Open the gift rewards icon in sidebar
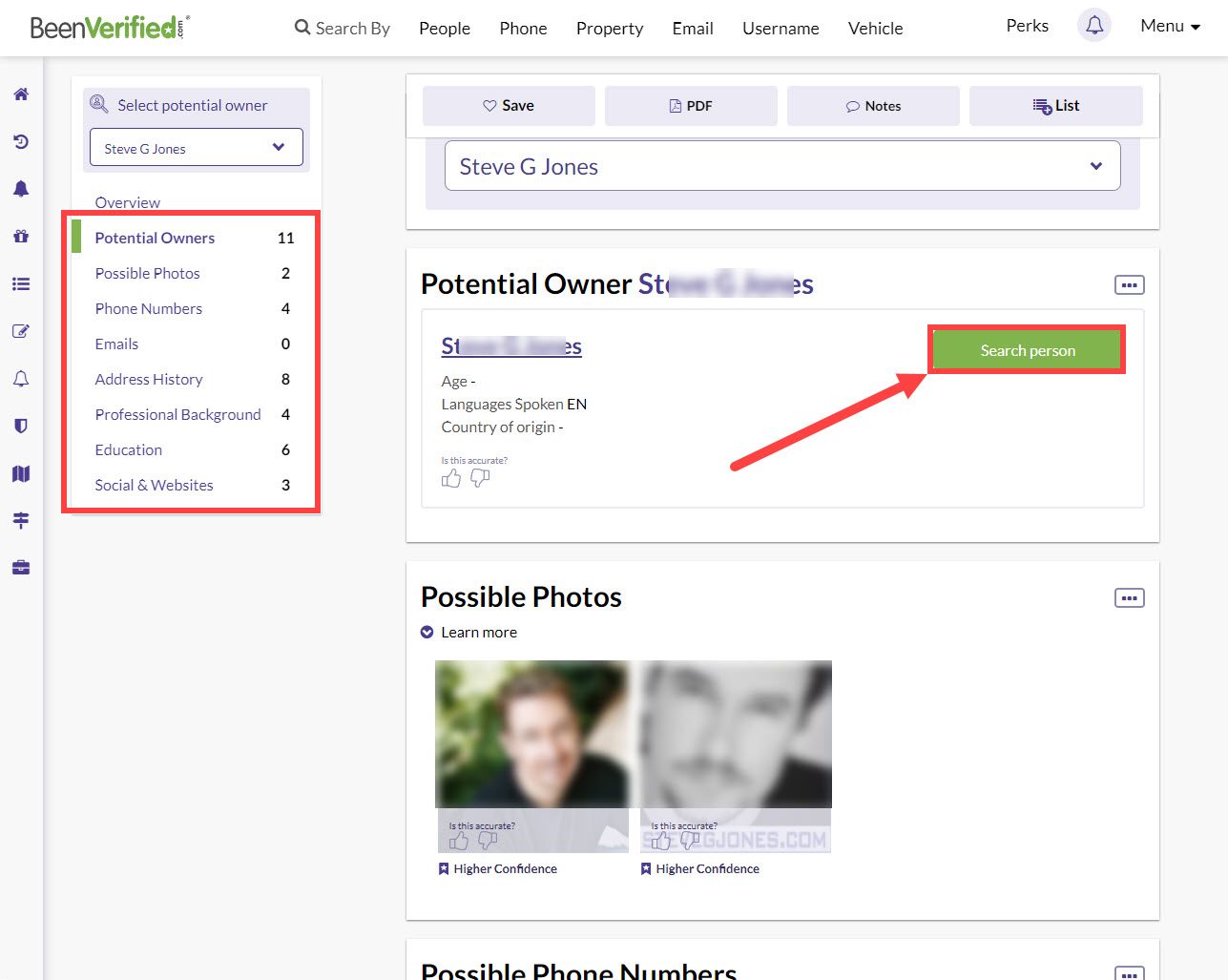 tap(21, 236)
